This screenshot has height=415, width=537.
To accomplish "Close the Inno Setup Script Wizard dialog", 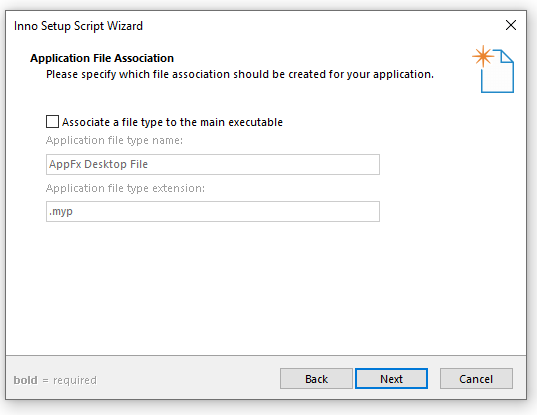I will [511, 25].
